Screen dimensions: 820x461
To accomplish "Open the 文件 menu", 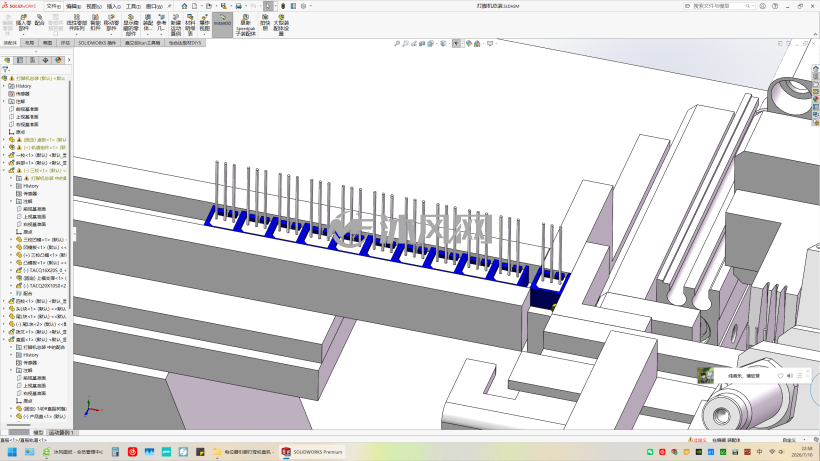I will 53,6.
